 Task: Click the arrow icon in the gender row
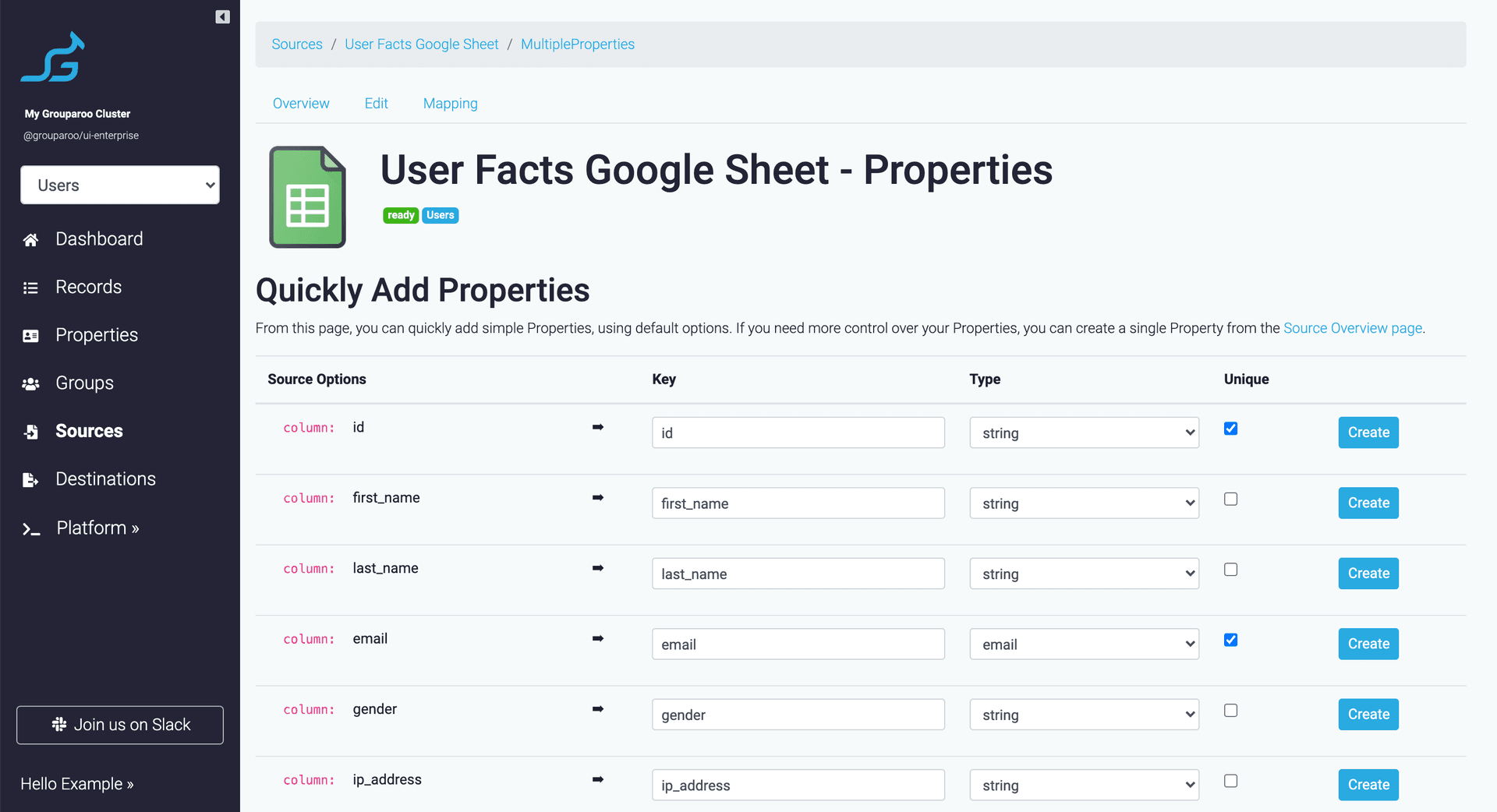[598, 709]
